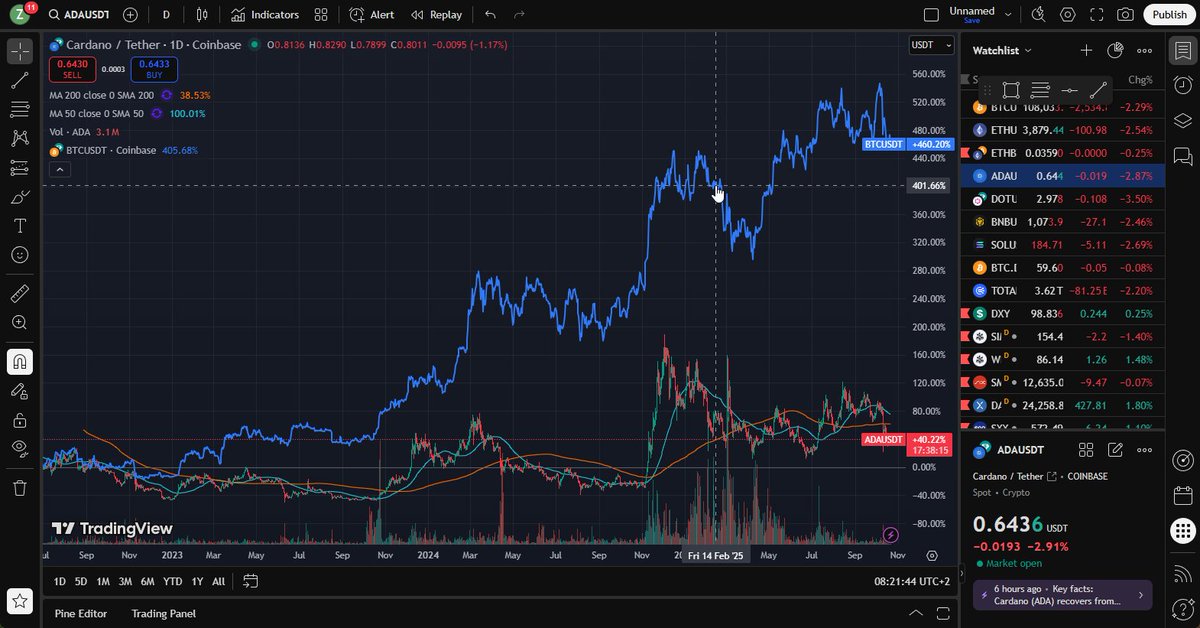Open indicator templates grid
This screenshot has height=628, width=1200.
point(320,15)
